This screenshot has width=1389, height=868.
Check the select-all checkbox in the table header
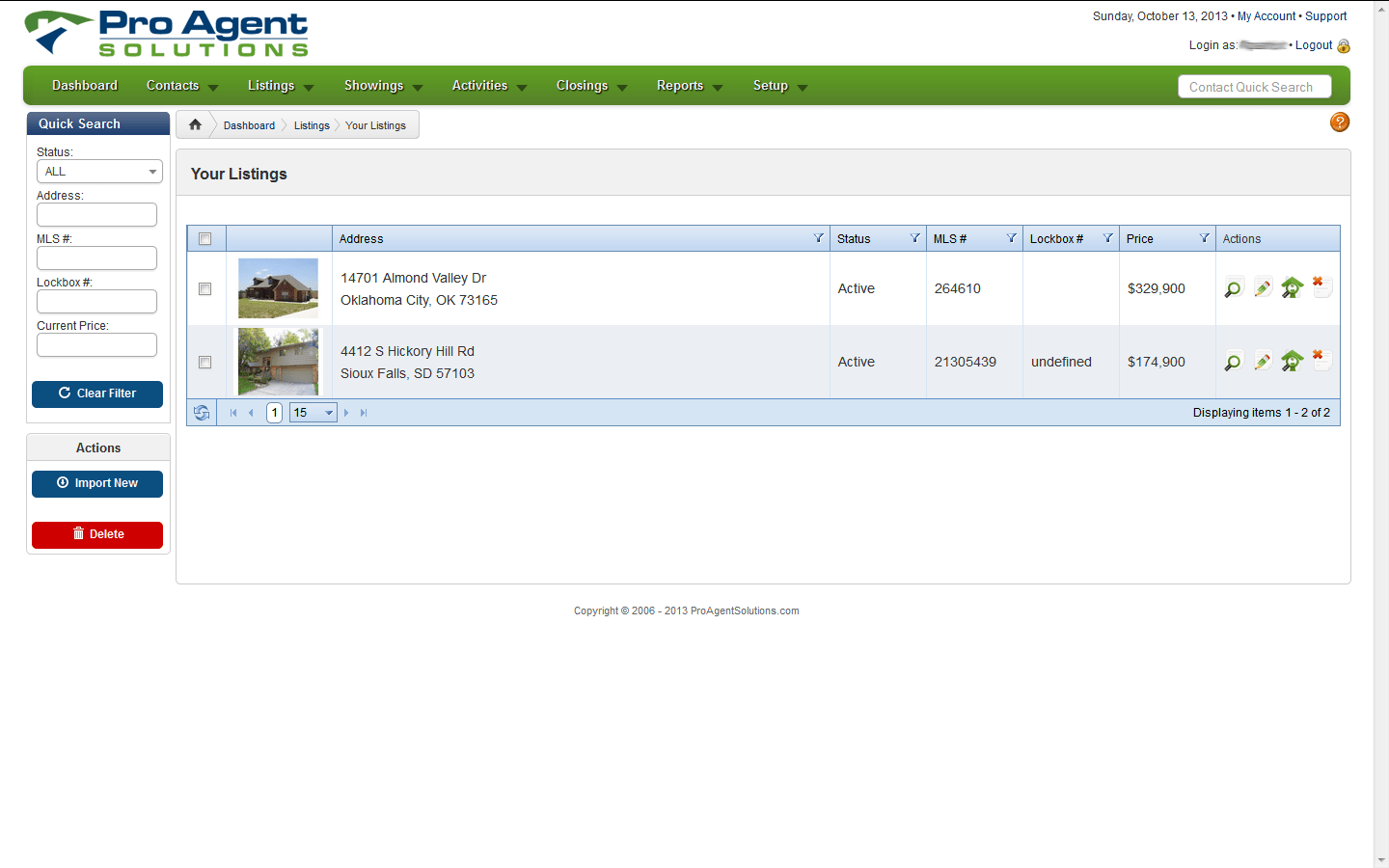(204, 238)
